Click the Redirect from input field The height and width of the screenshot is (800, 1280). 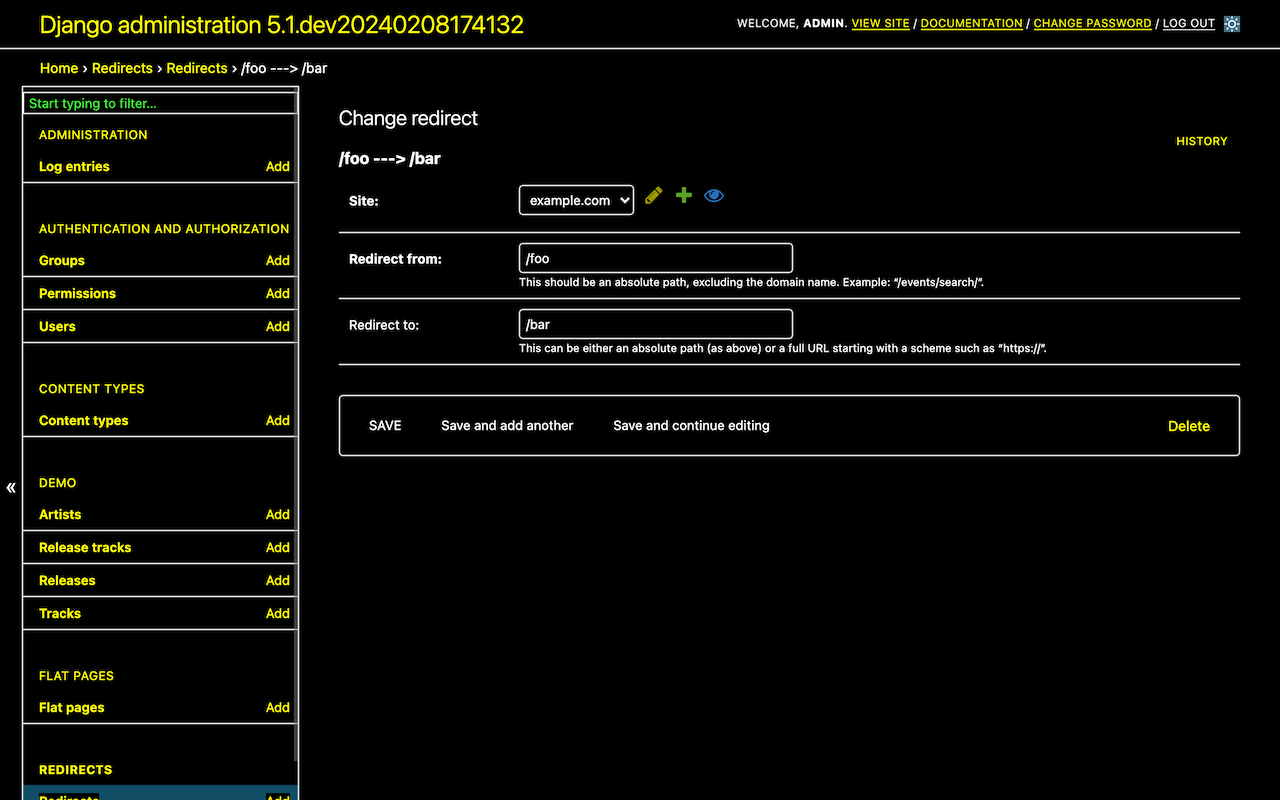[x=656, y=258]
